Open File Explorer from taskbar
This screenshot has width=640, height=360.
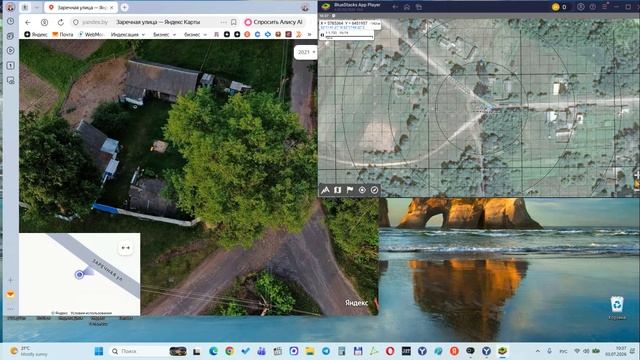click(x=310, y=351)
